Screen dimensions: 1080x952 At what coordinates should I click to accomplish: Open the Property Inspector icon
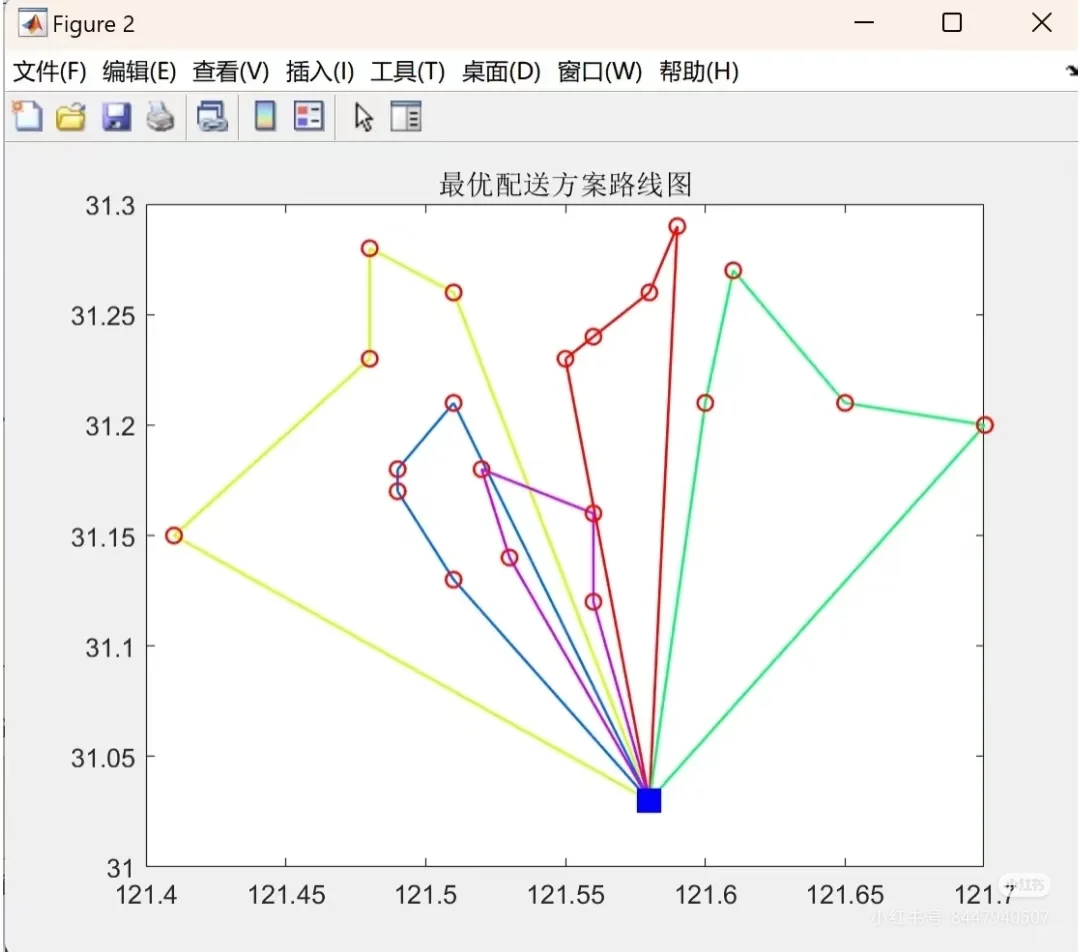click(x=406, y=116)
